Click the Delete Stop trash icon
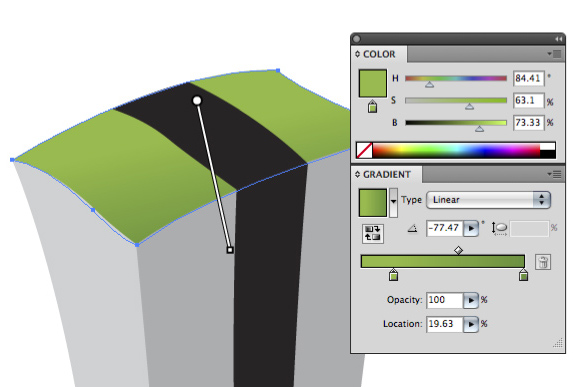Screen dimensions: 580x387 (x=543, y=262)
